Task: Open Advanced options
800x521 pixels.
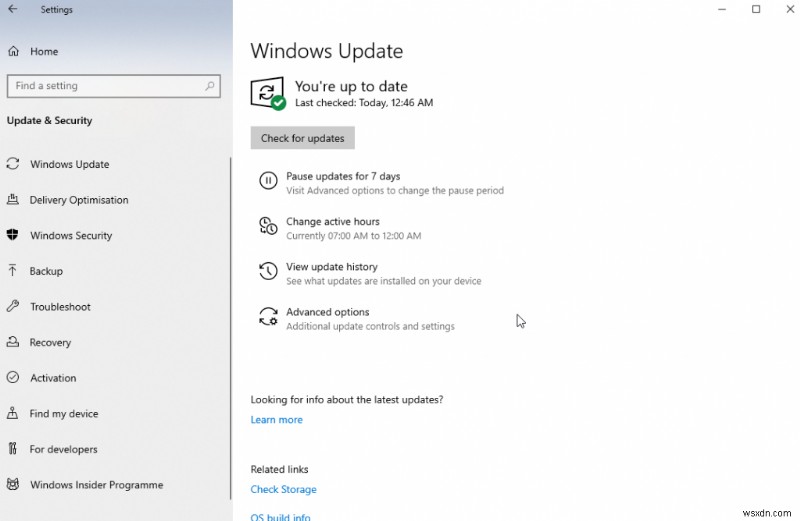Action: (328, 312)
